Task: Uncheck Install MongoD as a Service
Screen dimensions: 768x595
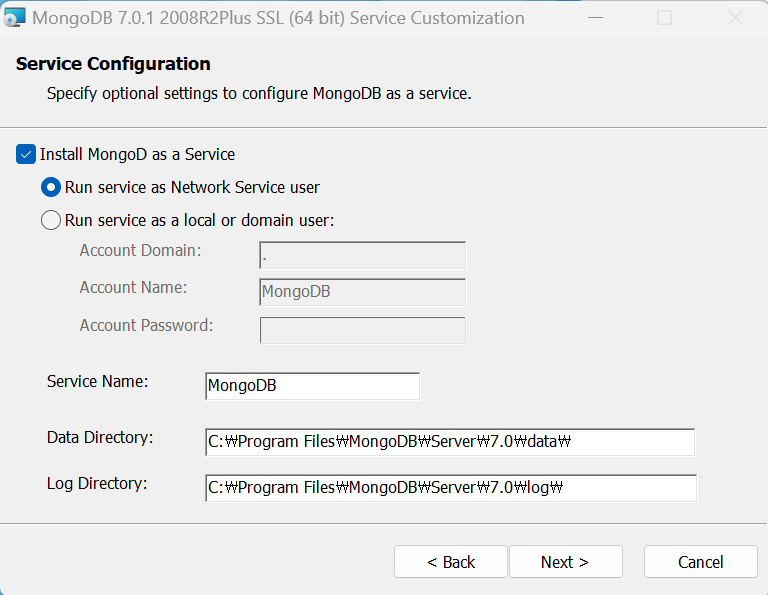Action: 26,154
